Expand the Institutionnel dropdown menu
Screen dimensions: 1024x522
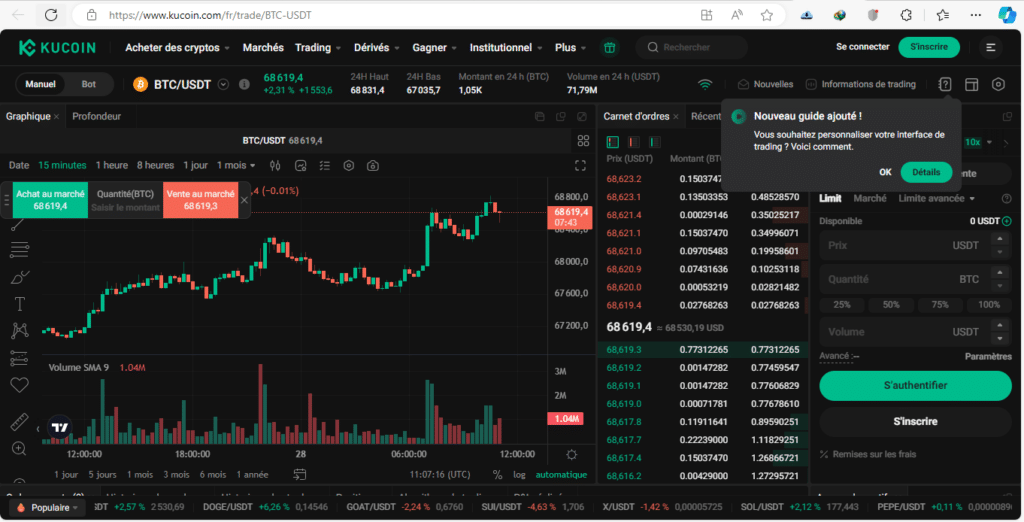(506, 48)
